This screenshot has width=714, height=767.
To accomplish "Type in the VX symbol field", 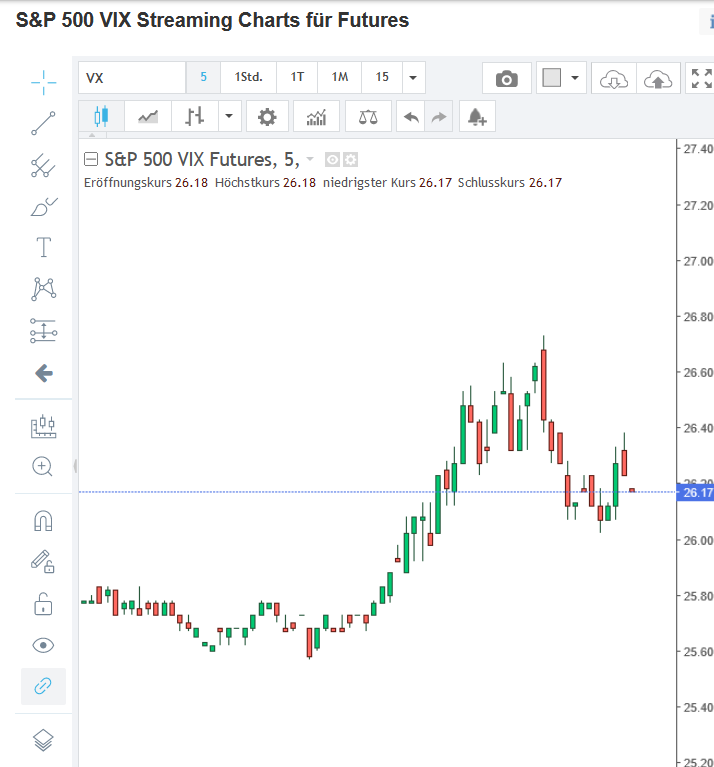I will [x=132, y=78].
